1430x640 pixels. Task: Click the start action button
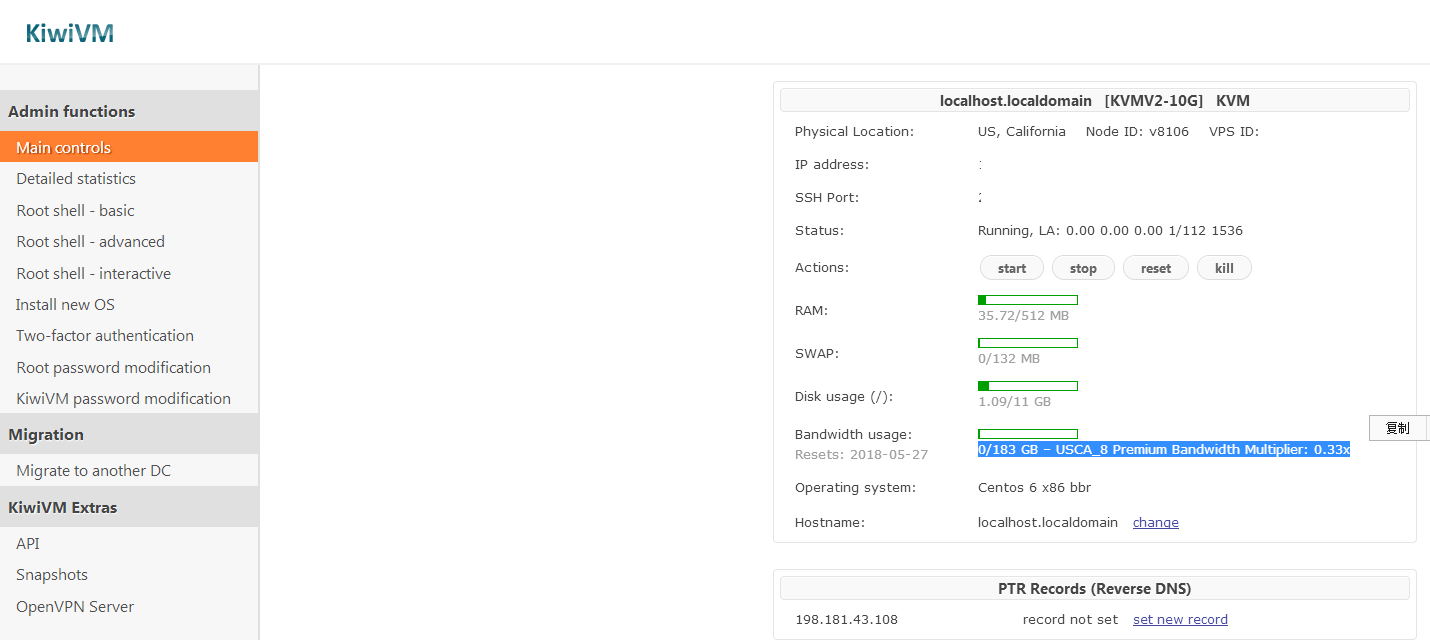pos(1011,268)
